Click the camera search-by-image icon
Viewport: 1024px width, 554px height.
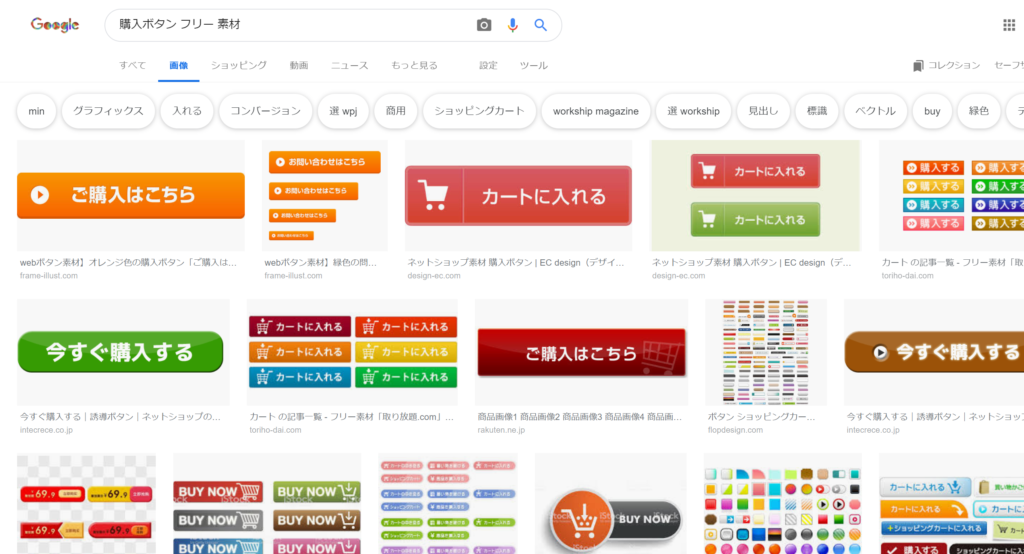tap(484, 25)
